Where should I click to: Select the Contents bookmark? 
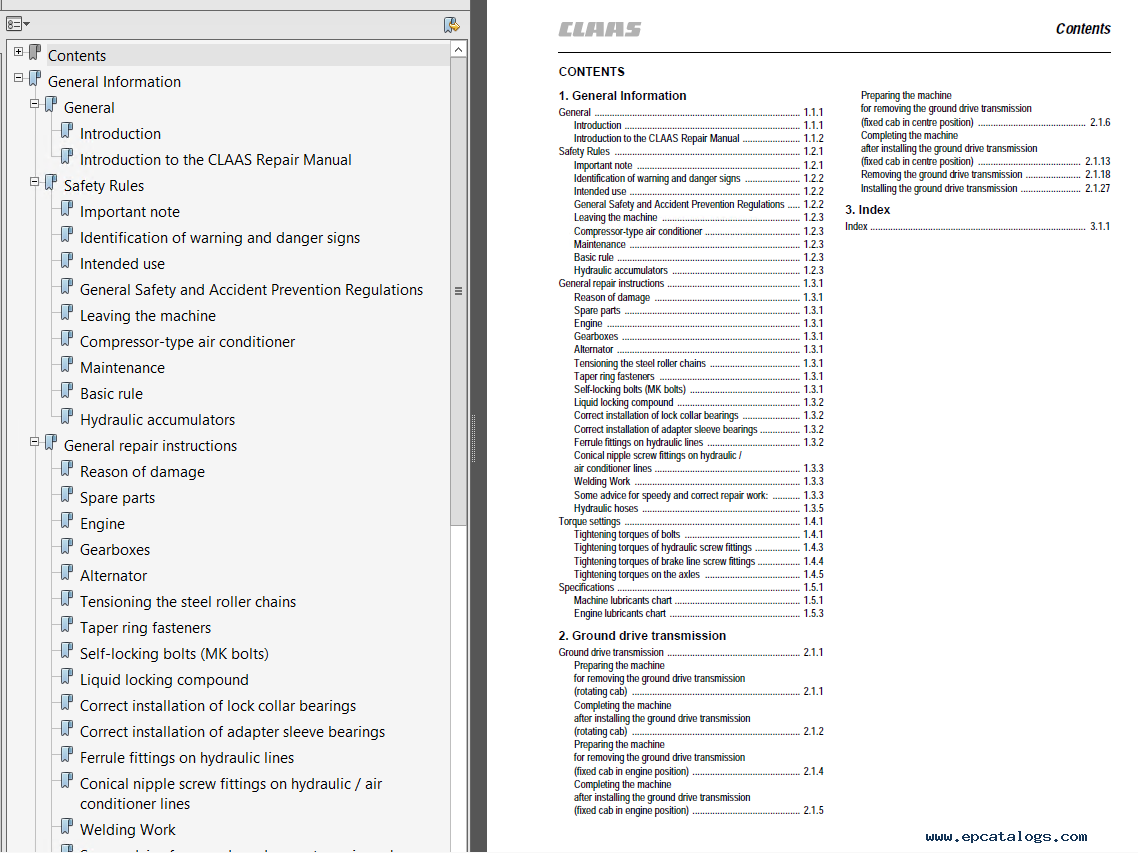click(x=77, y=56)
